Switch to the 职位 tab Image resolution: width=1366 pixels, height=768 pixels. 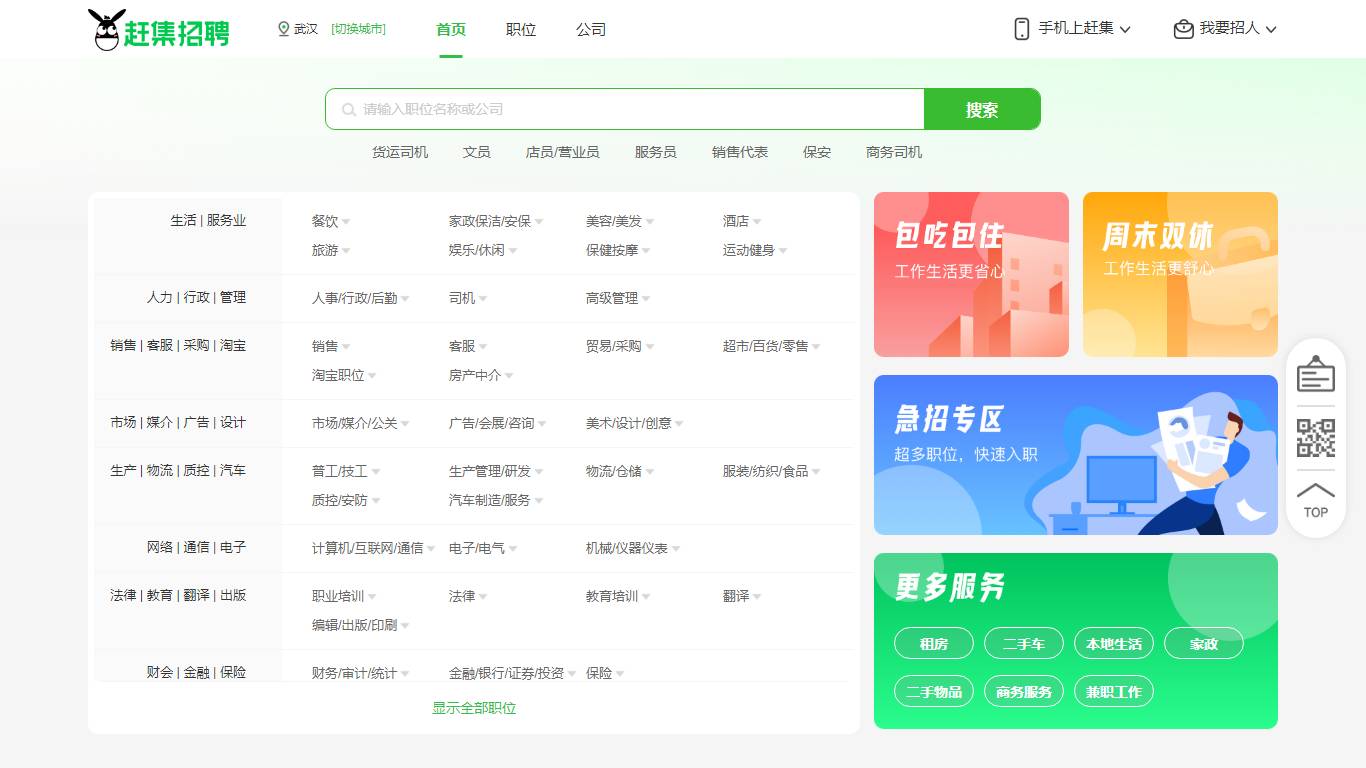(520, 29)
